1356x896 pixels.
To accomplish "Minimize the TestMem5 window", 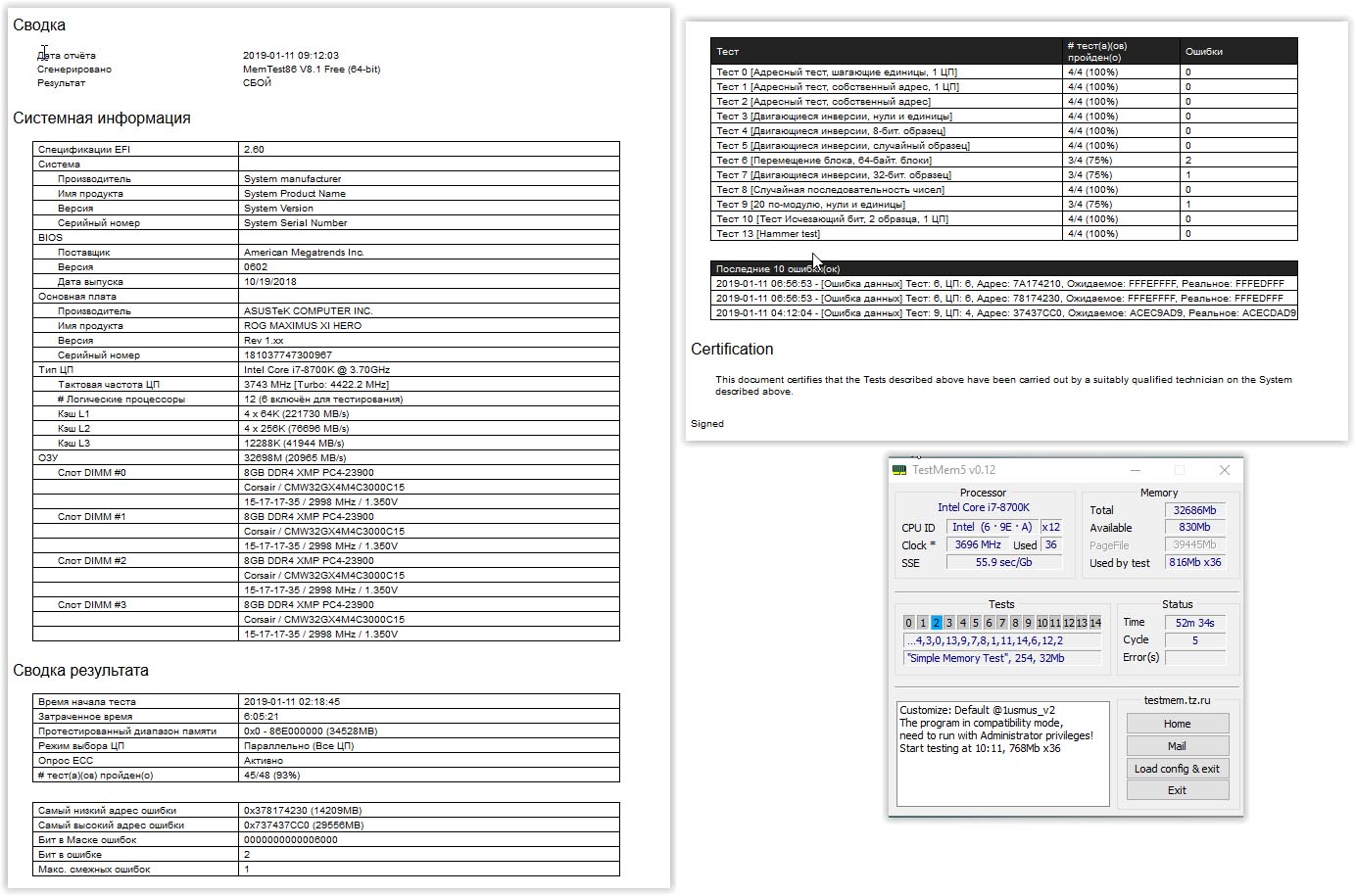I will click(x=1136, y=470).
